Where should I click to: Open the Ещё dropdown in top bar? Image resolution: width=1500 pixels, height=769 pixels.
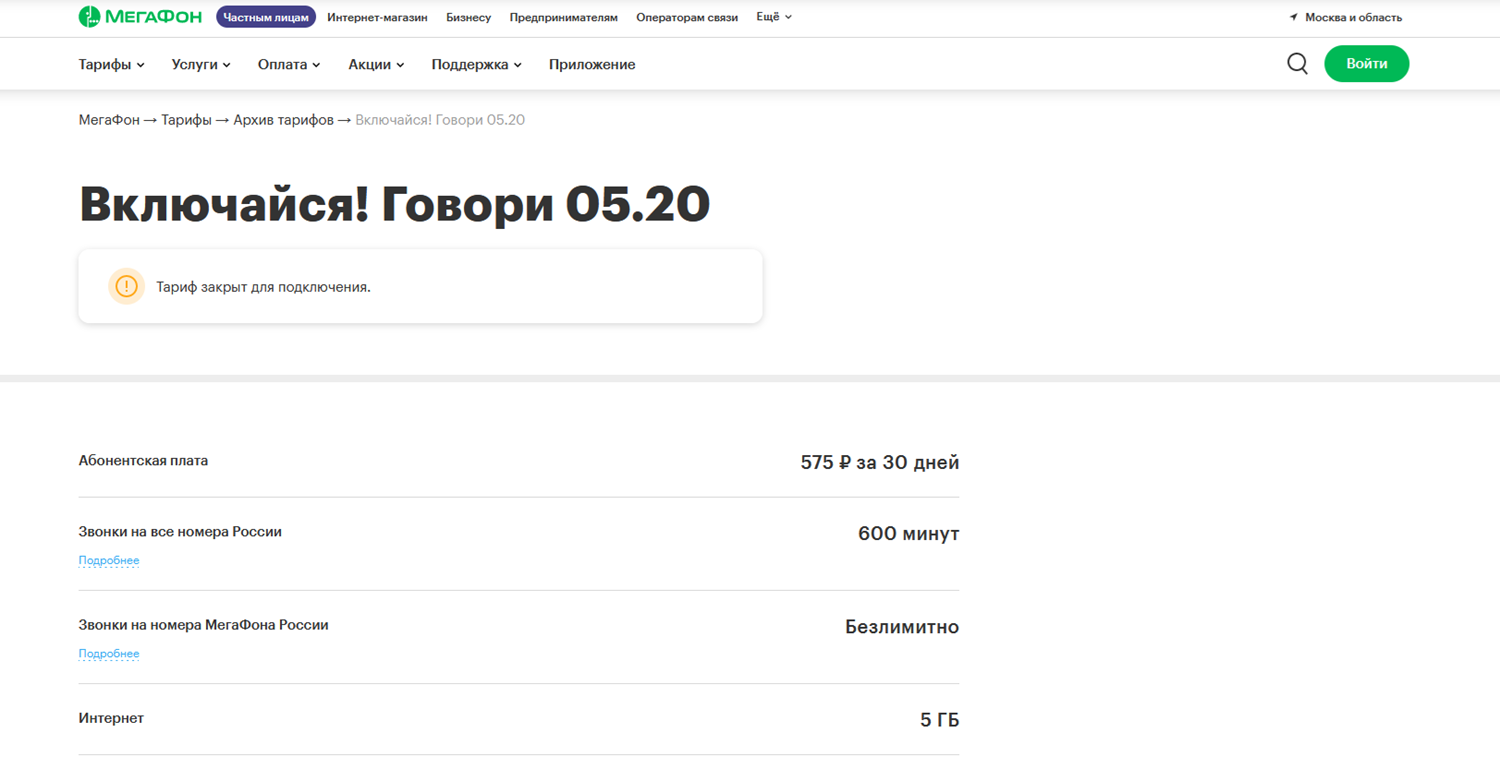774,17
